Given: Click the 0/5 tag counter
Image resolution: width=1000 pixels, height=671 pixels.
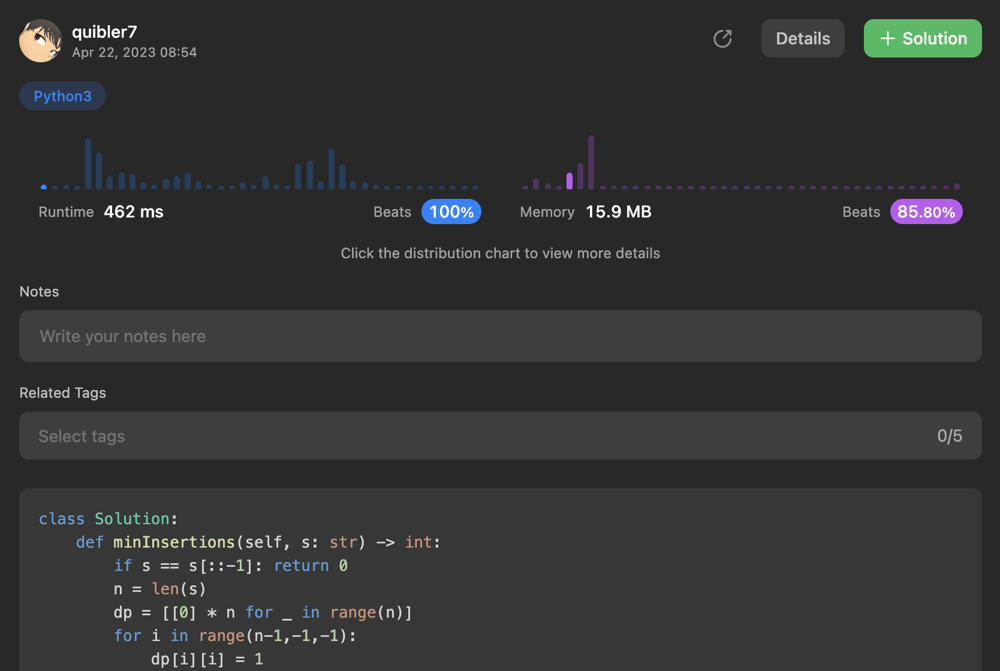Looking at the screenshot, I should coord(949,436).
